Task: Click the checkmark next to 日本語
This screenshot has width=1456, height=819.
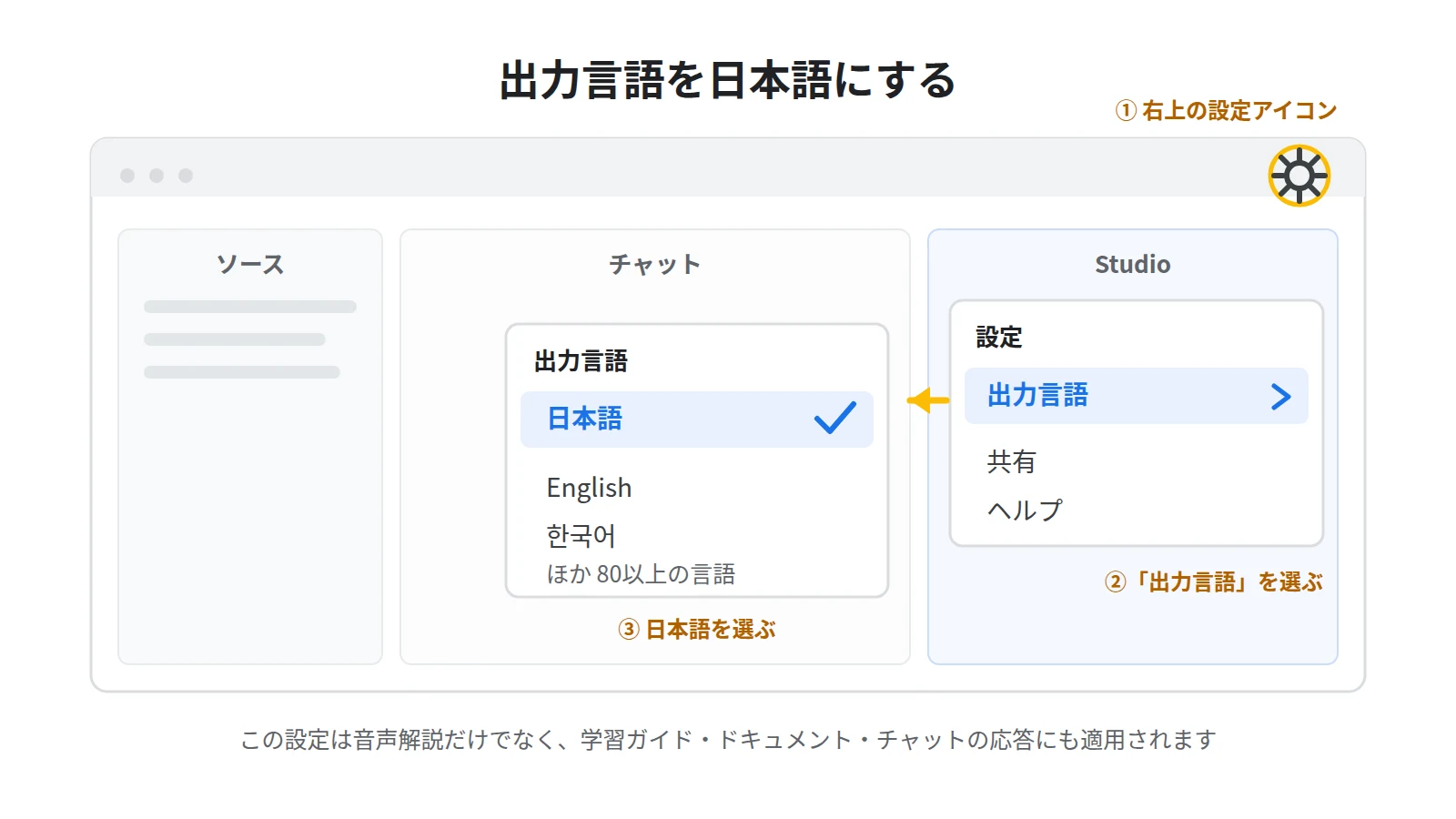Action: [x=834, y=418]
